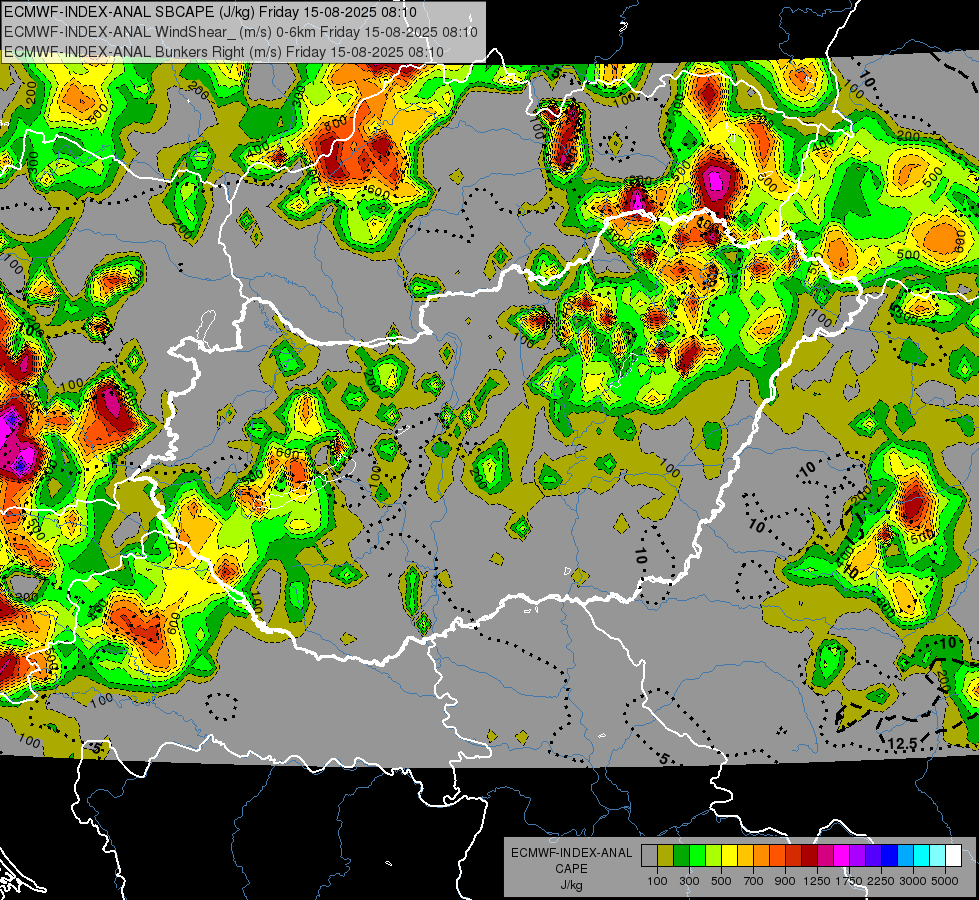
Task: Select the indigo swatch before 2250
Action: coord(873,856)
